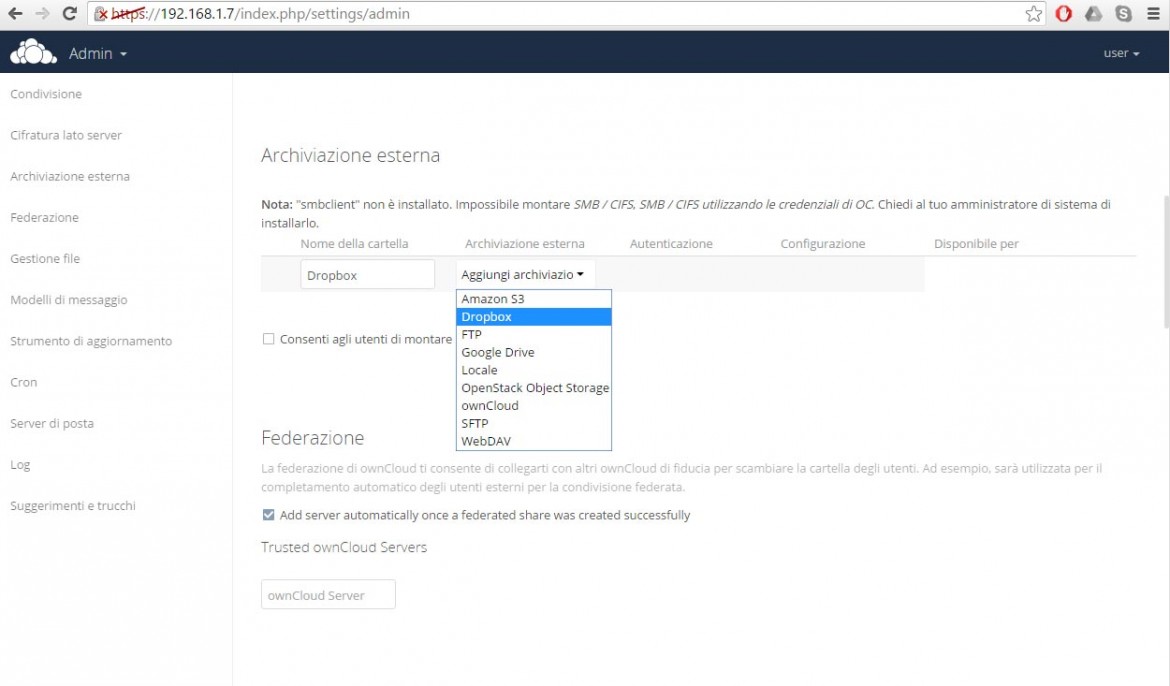Click the Google Drive extension icon
This screenshot has width=1170, height=686.
coord(1093,13)
